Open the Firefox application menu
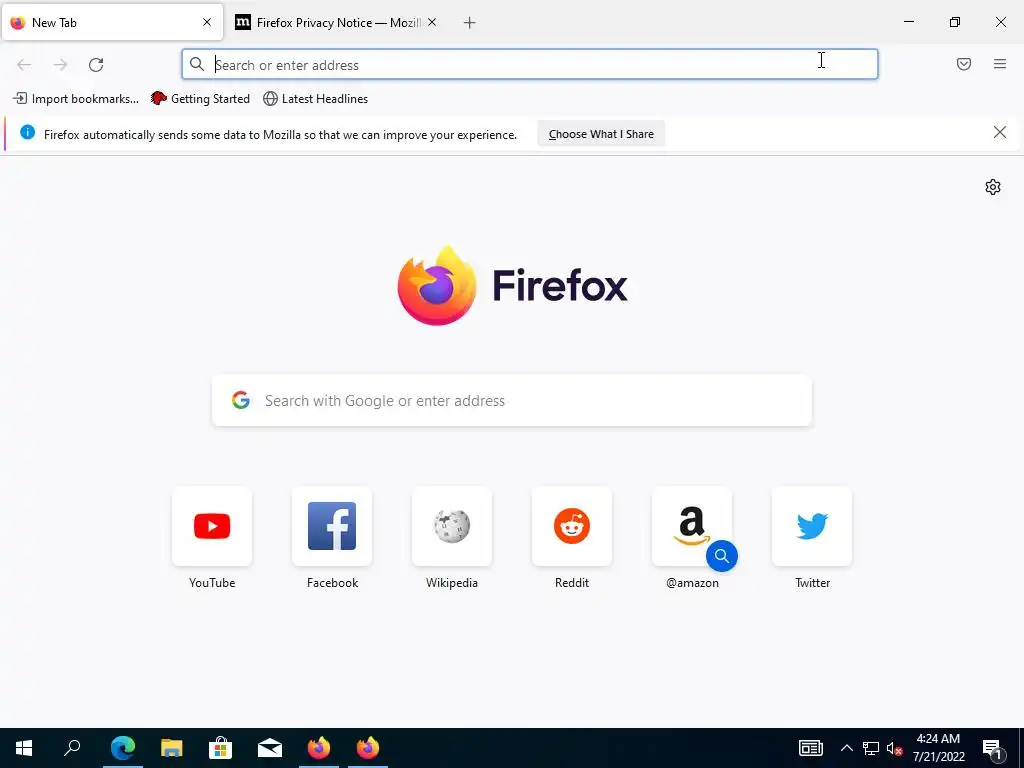Viewport: 1024px width, 768px height. click(x=999, y=64)
